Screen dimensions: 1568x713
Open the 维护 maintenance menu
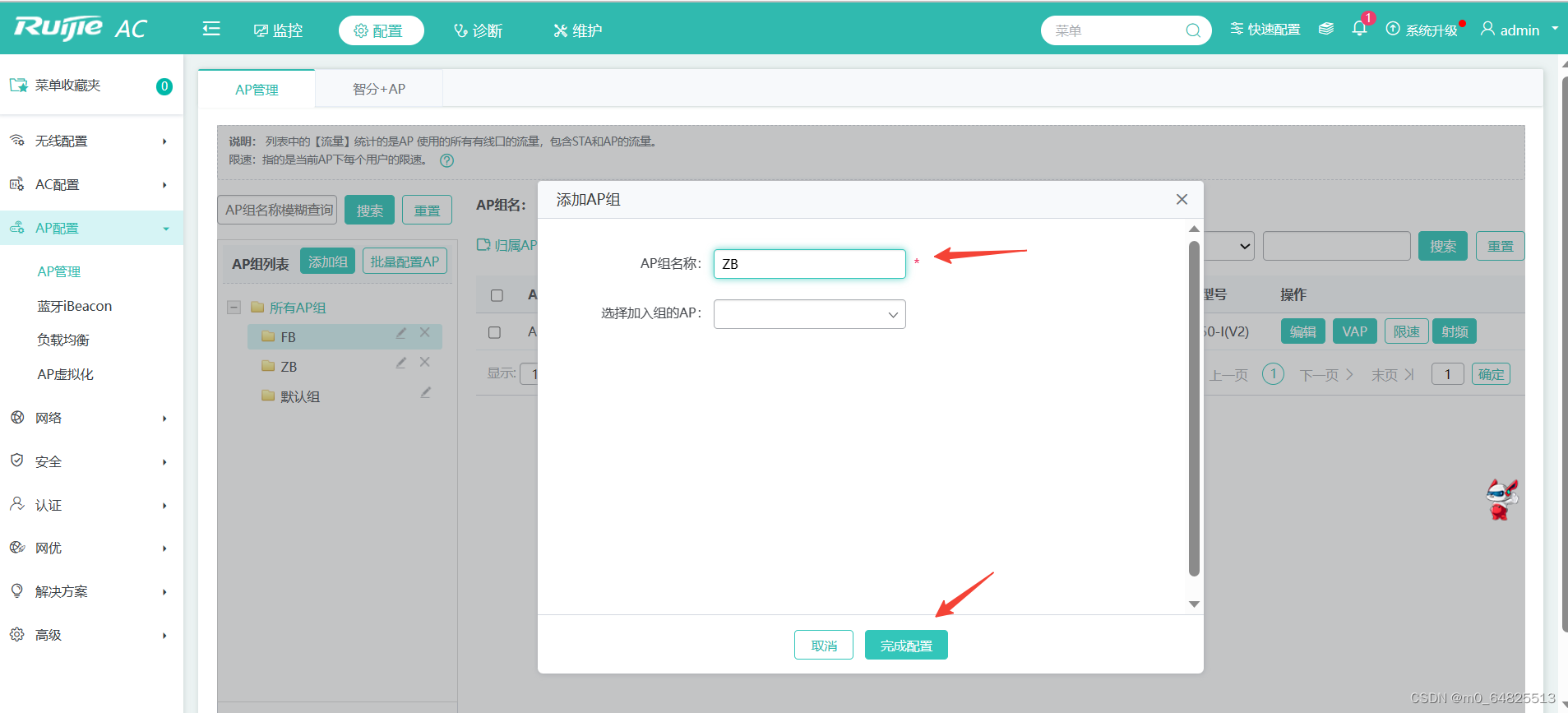pos(577,30)
